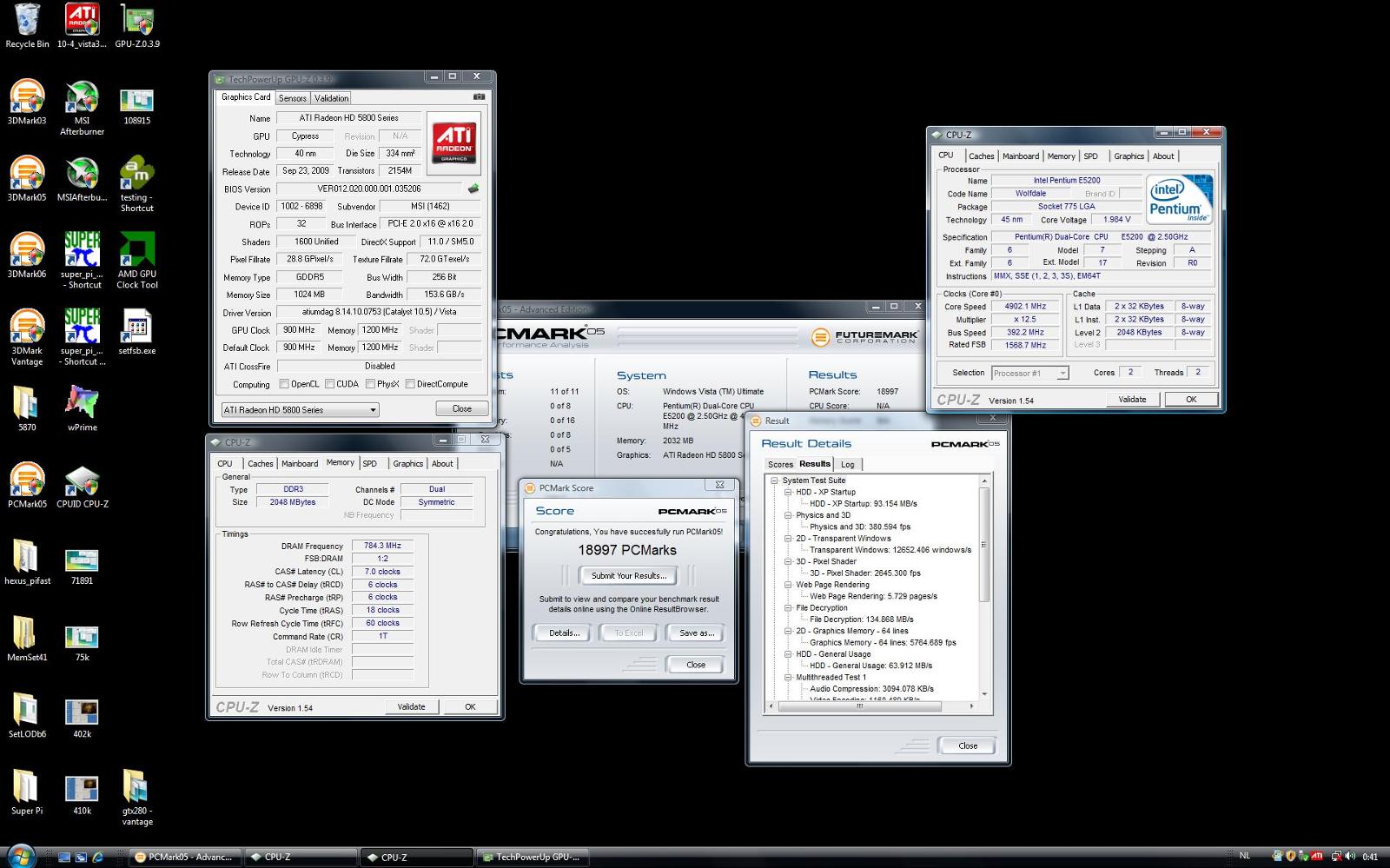
Task: Switch to TechPowerUp GPU-Z taskbar button
Action: [x=531, y=858]
